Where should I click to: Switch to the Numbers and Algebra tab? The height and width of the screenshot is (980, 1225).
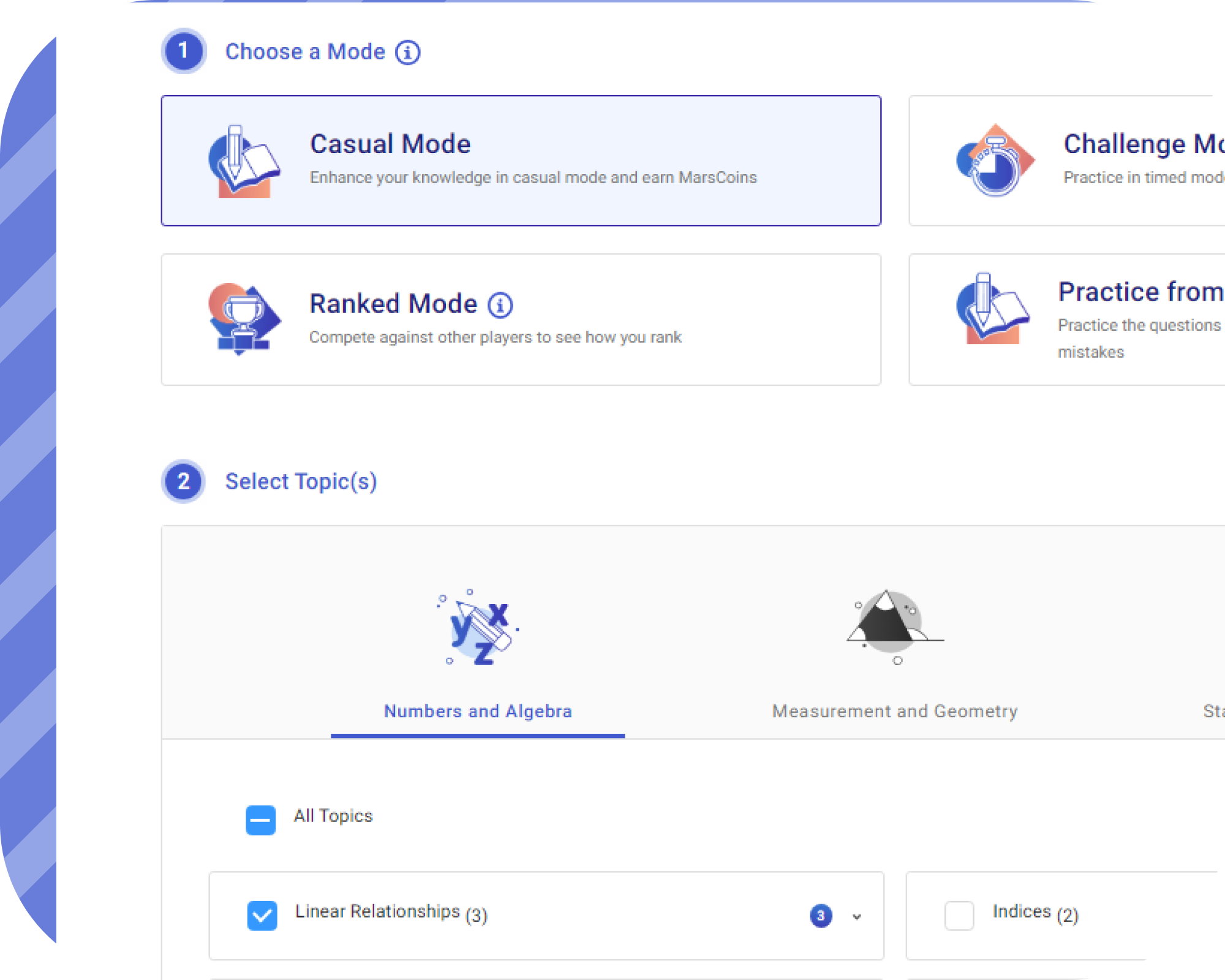coord(478,711)
